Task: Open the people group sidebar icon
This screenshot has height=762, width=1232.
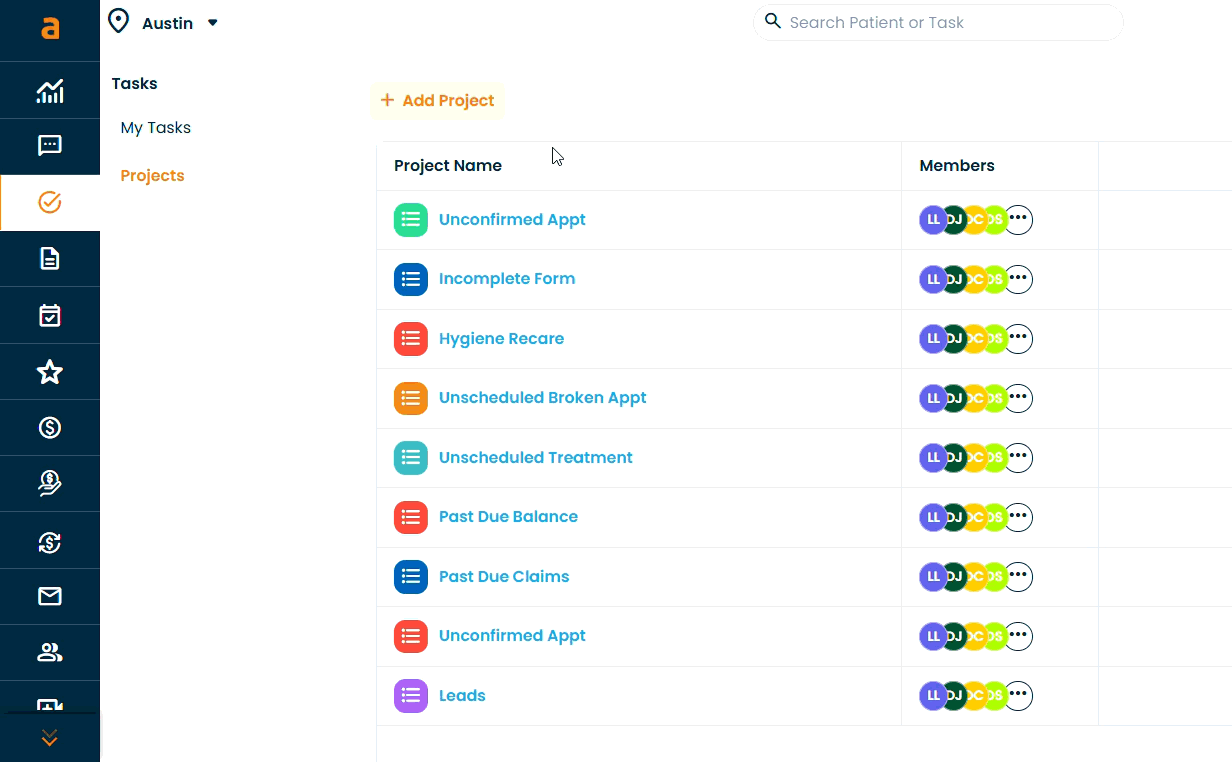Action: (x=49, y=653)
